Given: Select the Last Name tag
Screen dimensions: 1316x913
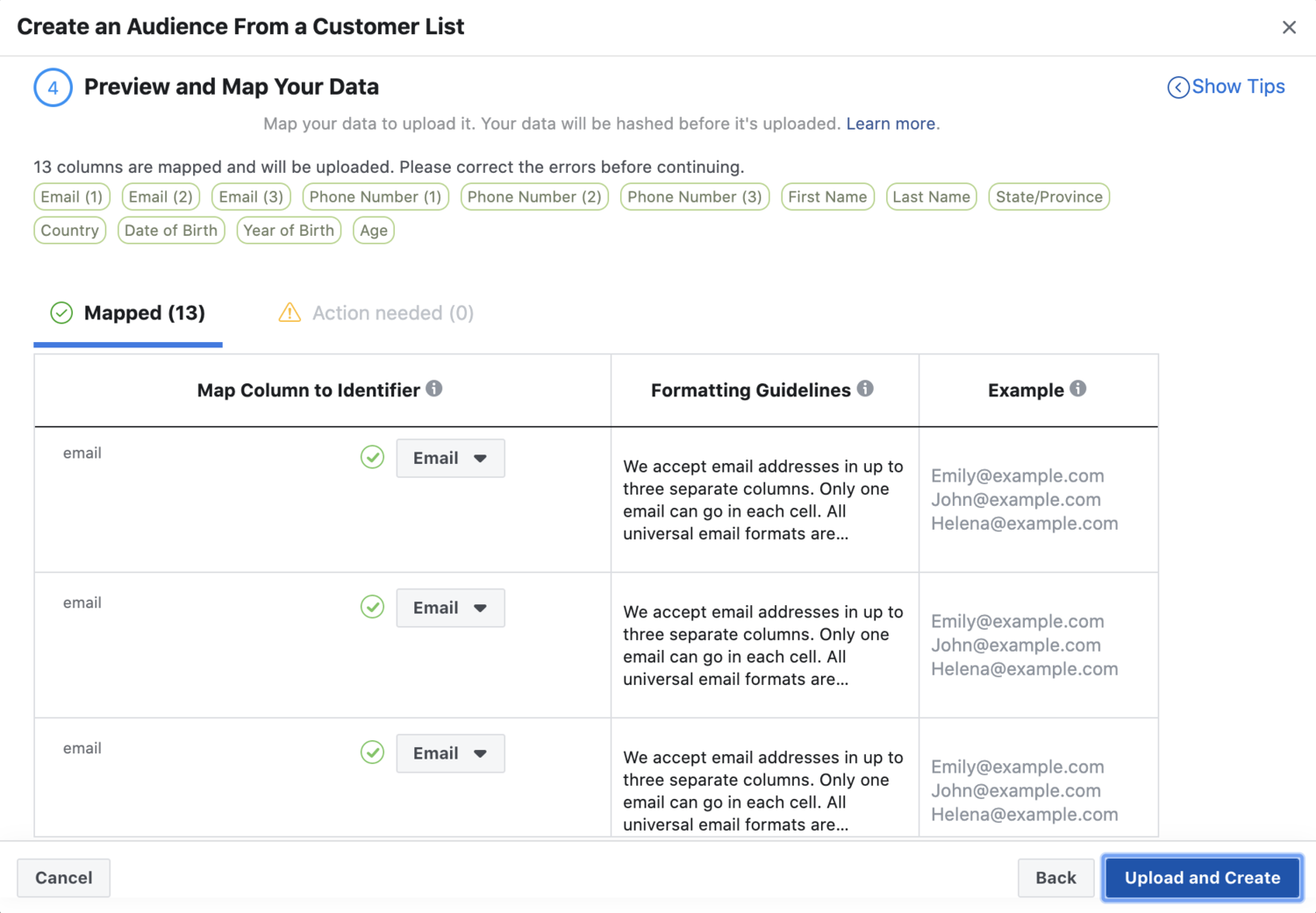Looking at the screenshot, I should pyautogui.click(x=931, y=196).
